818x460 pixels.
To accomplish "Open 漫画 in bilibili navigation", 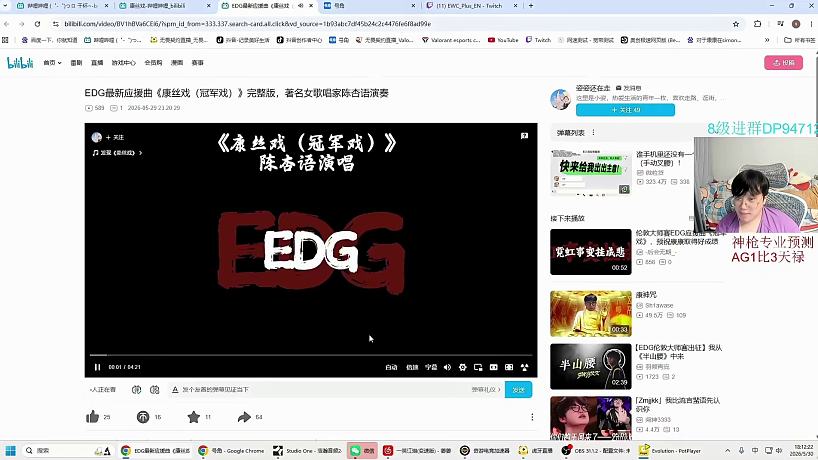I will pyautogui.click(x=177, y=63).
